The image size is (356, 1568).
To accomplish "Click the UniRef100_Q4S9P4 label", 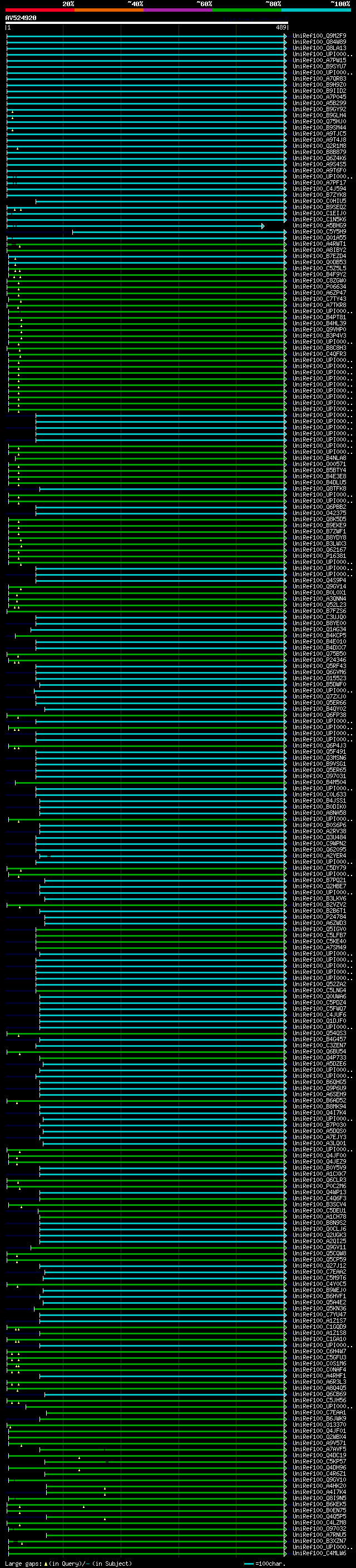I will (x=319, y=580).
